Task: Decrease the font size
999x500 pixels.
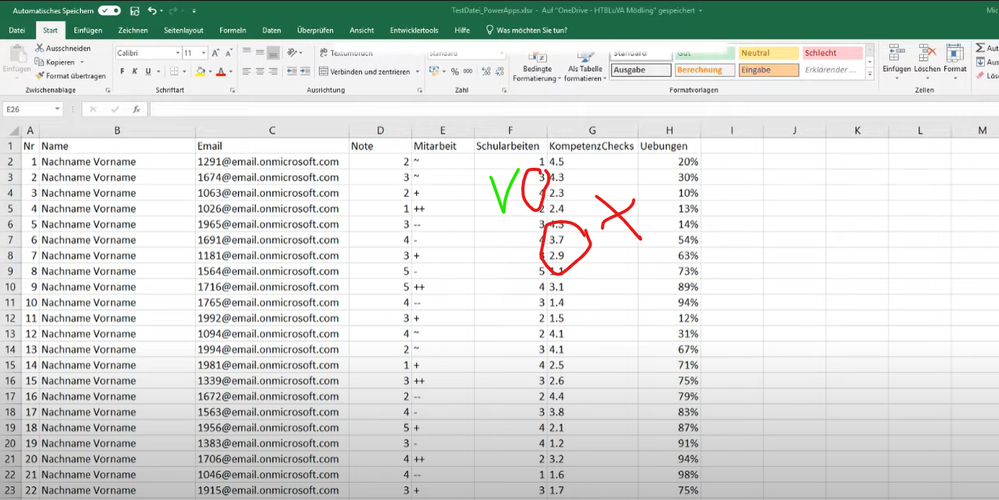Action: pyautogui.click(x=229, y=53)
